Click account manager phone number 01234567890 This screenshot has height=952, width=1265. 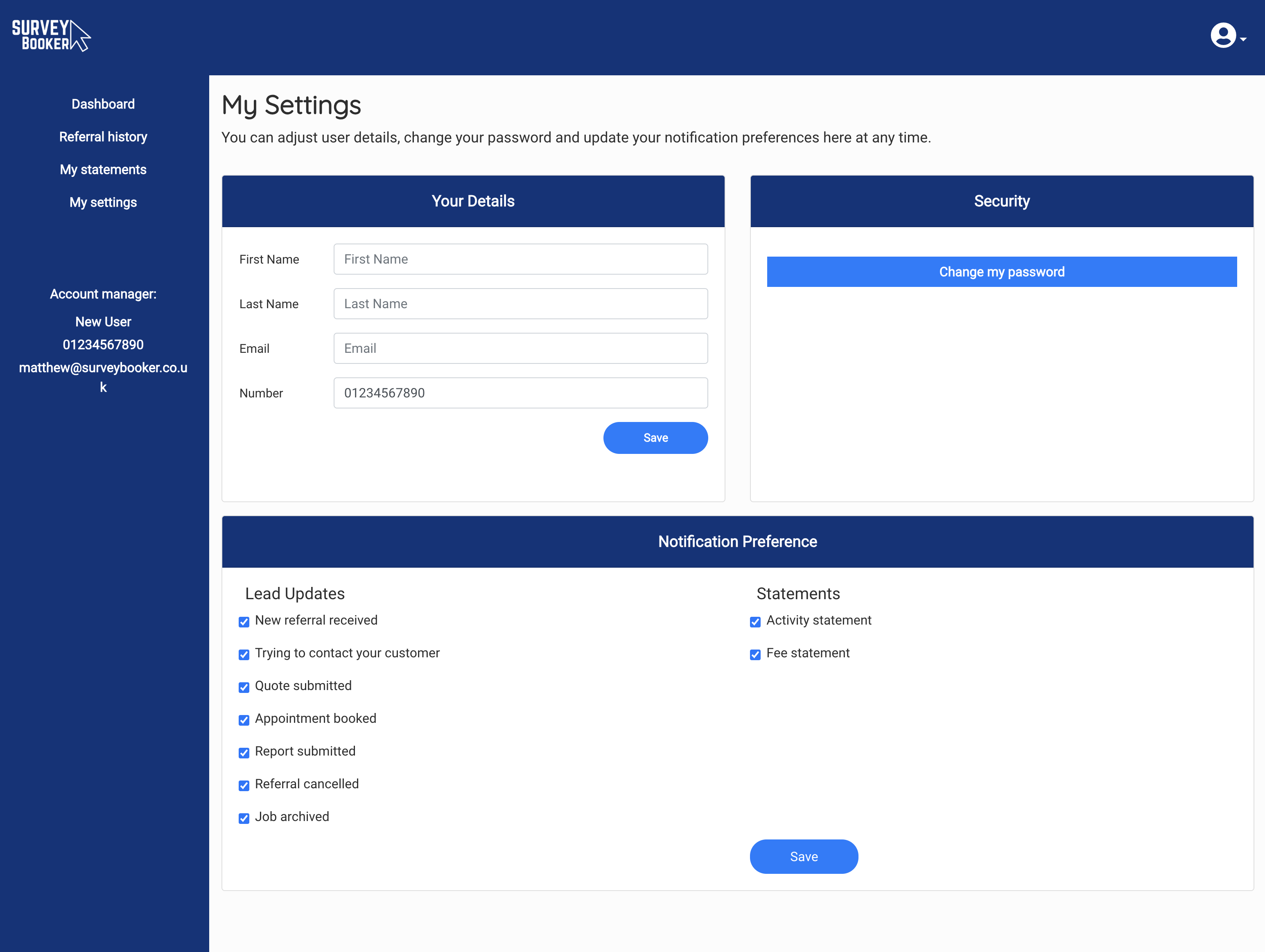pyautogui.click(x=103, y=345)
